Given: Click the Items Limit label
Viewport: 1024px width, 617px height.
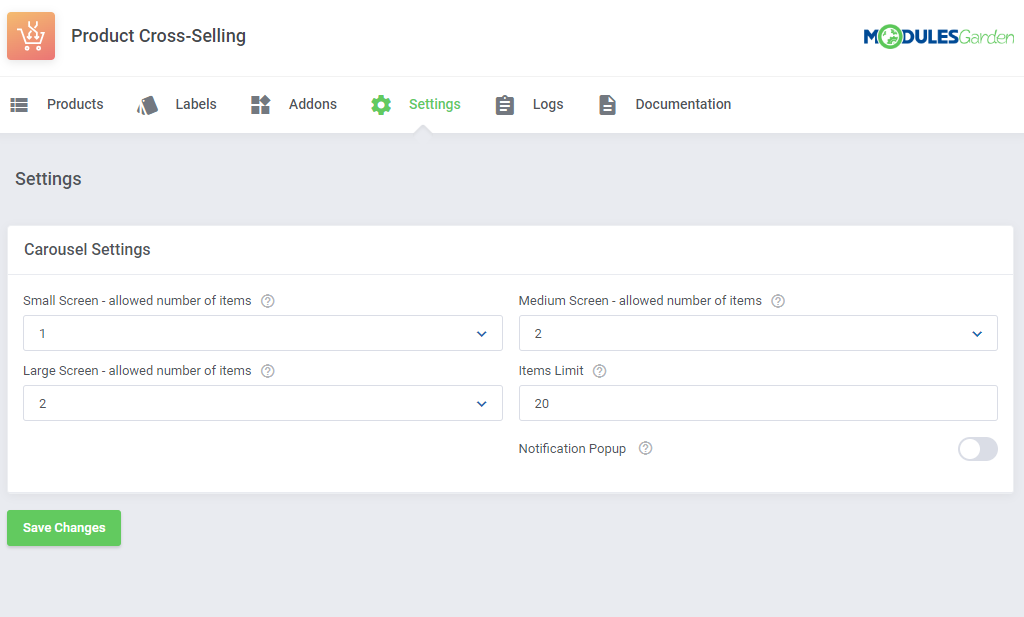Looking at the screenshot, I should [551, 371].
